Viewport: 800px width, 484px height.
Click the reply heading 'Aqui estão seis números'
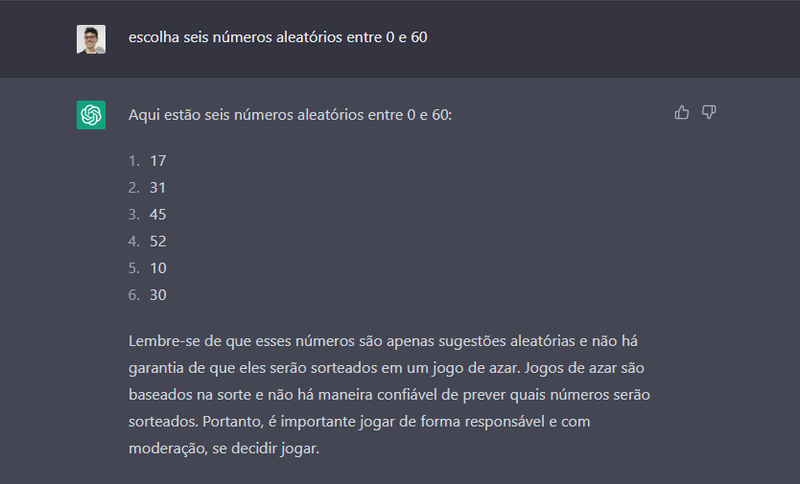coord(290,115)
